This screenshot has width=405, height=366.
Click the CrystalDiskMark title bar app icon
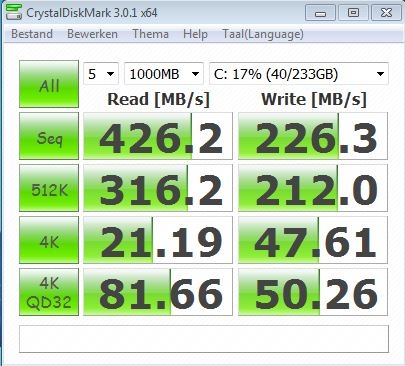tap(14, 13)
